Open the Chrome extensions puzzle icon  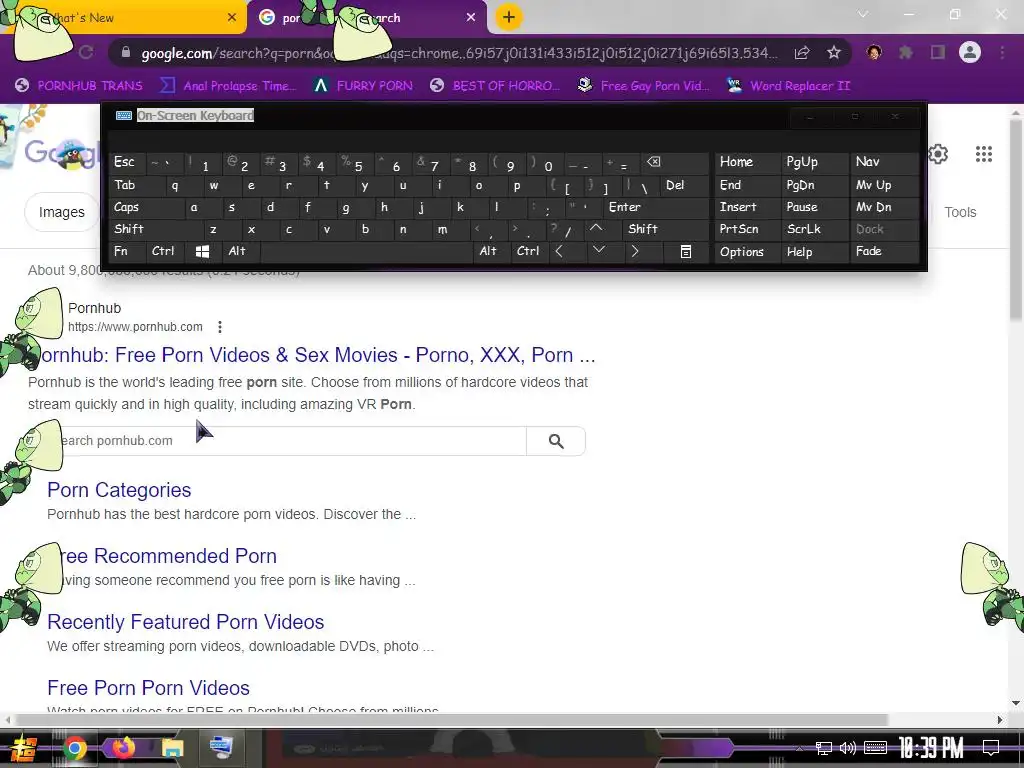point(906,52)
